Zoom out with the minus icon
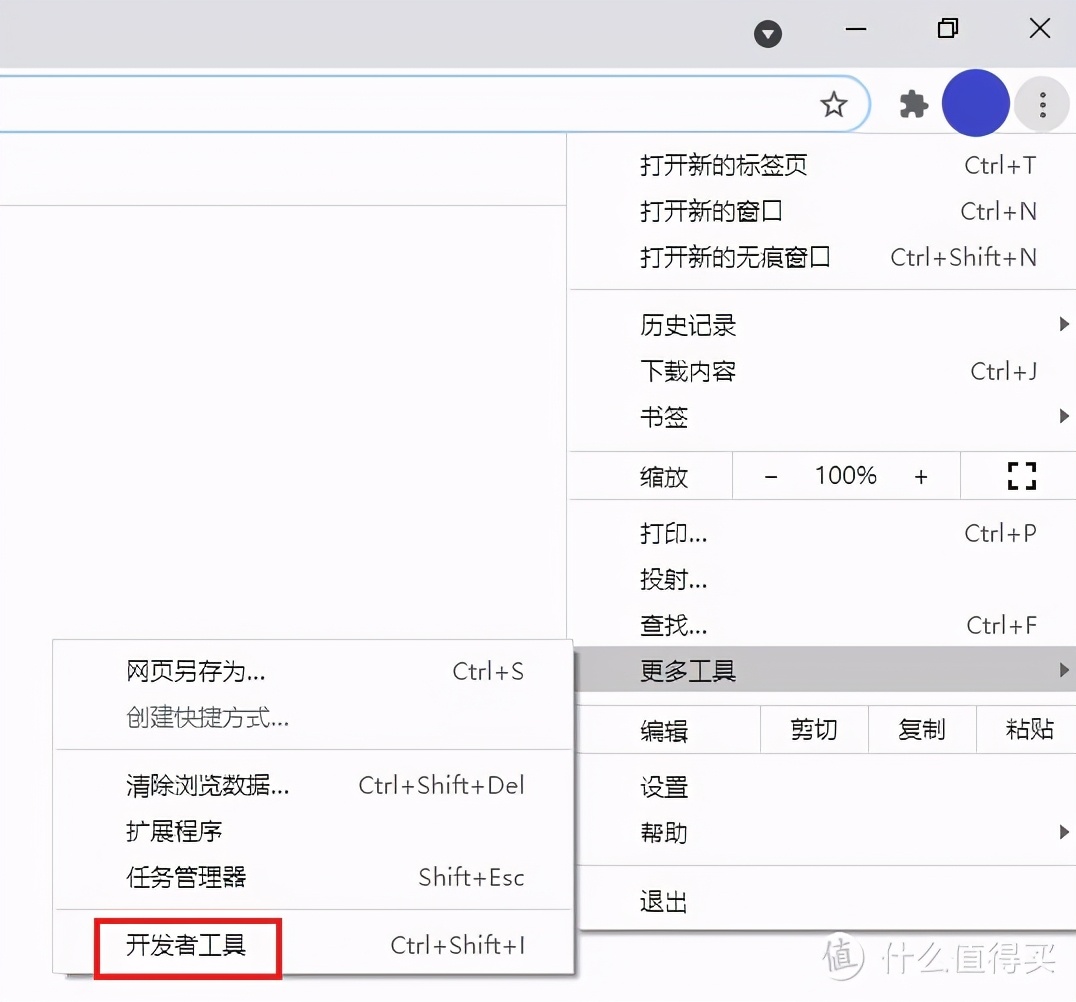Viewport: 1076px width, 1002px height. [770, 476]
